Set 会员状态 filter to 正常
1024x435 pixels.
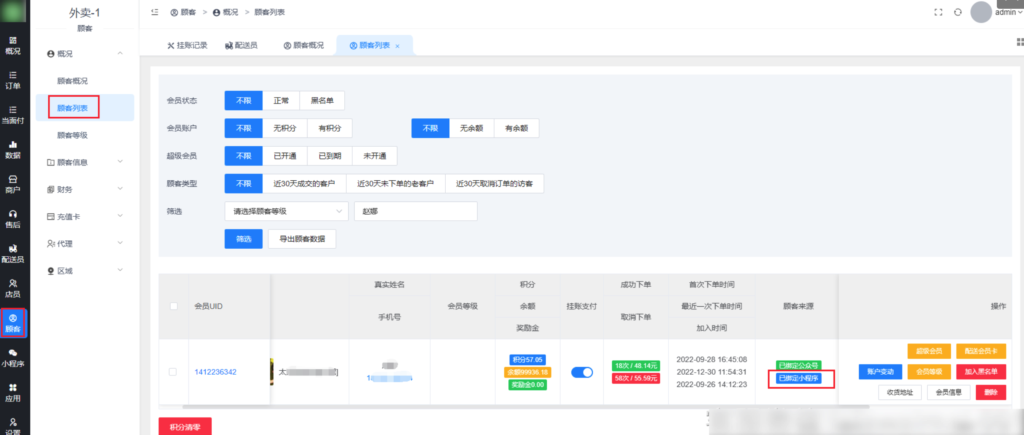point(281,101)
